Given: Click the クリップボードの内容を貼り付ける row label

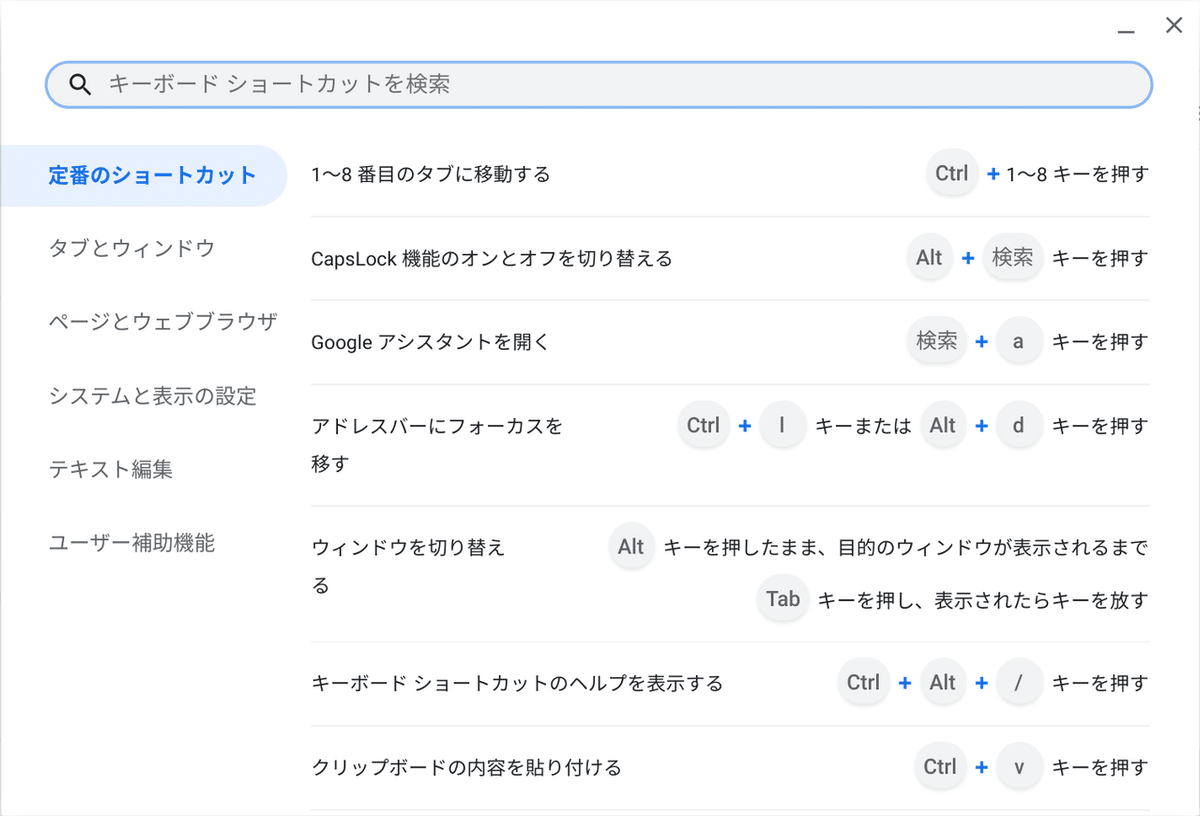Looking at the screenshot, I should pos(467,768).
